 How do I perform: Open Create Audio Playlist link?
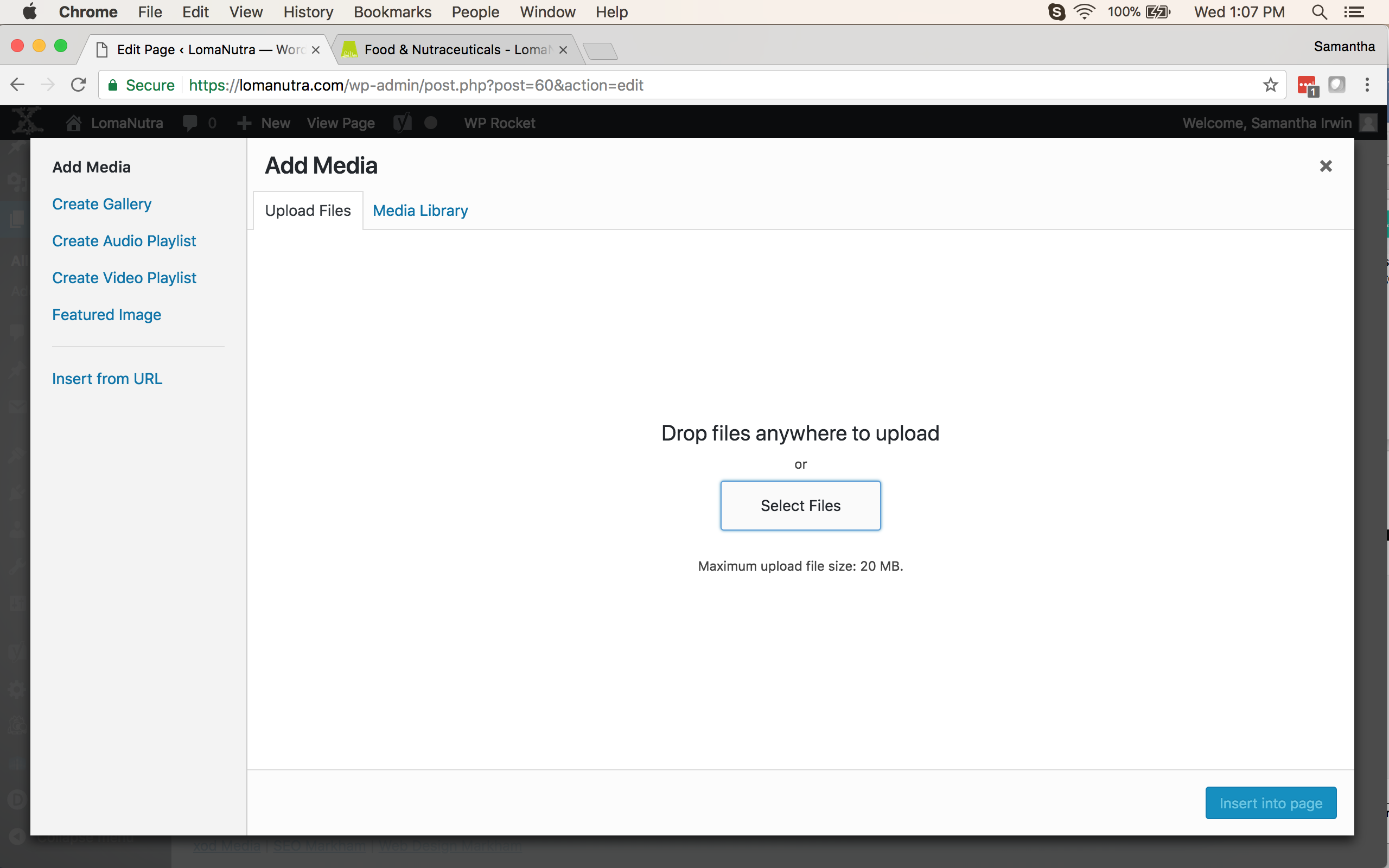pos(124,240)
